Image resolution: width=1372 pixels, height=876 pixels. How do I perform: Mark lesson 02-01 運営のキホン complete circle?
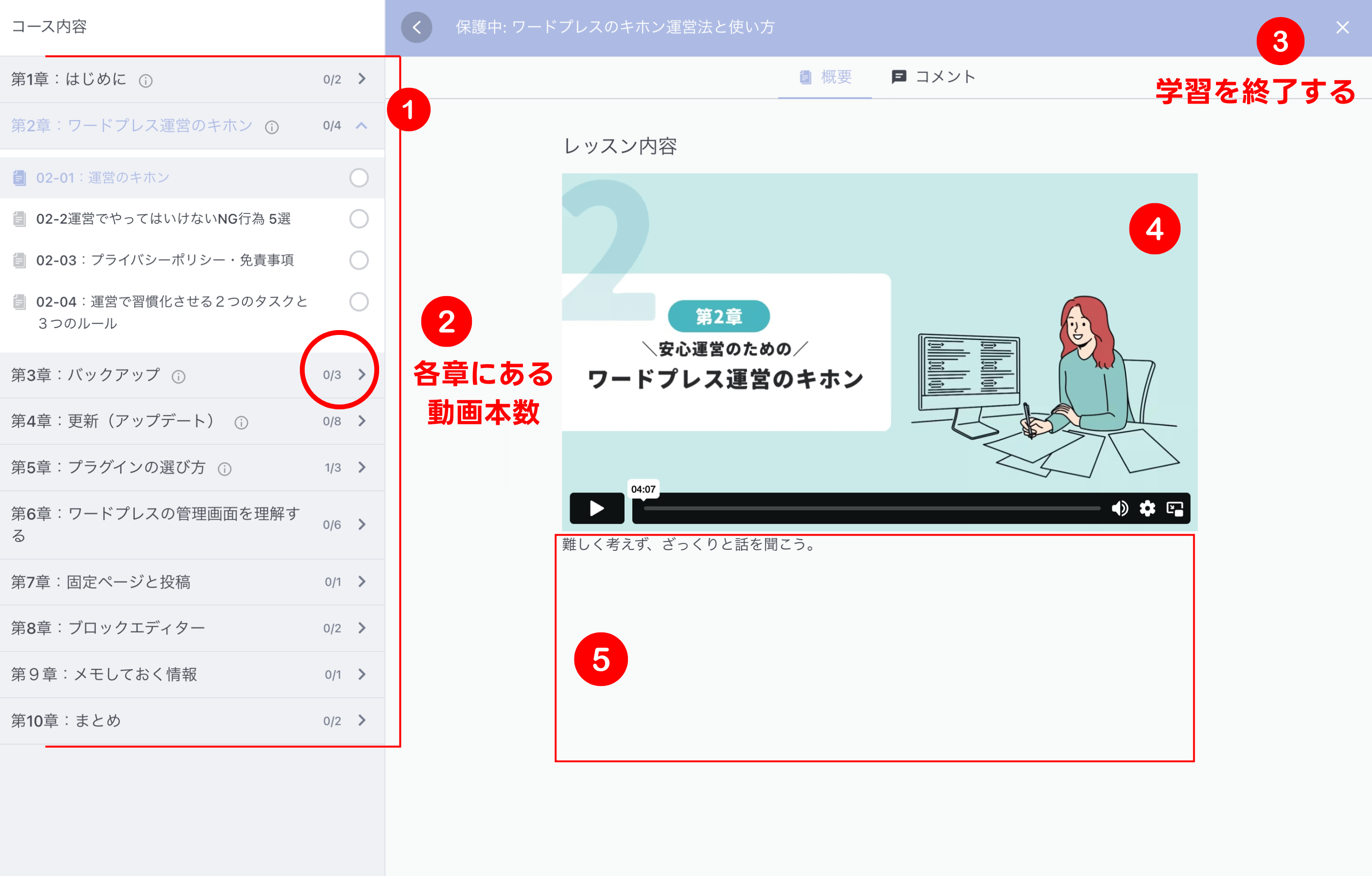[358, 178]
